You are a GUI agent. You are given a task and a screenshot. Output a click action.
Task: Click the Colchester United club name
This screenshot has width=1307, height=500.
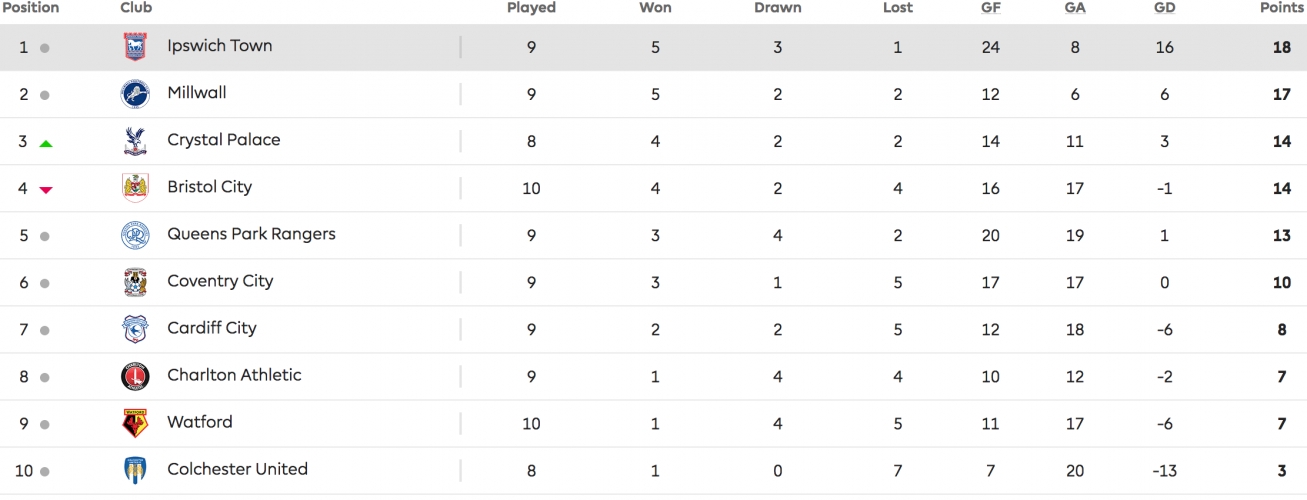[x=237, y=469]
